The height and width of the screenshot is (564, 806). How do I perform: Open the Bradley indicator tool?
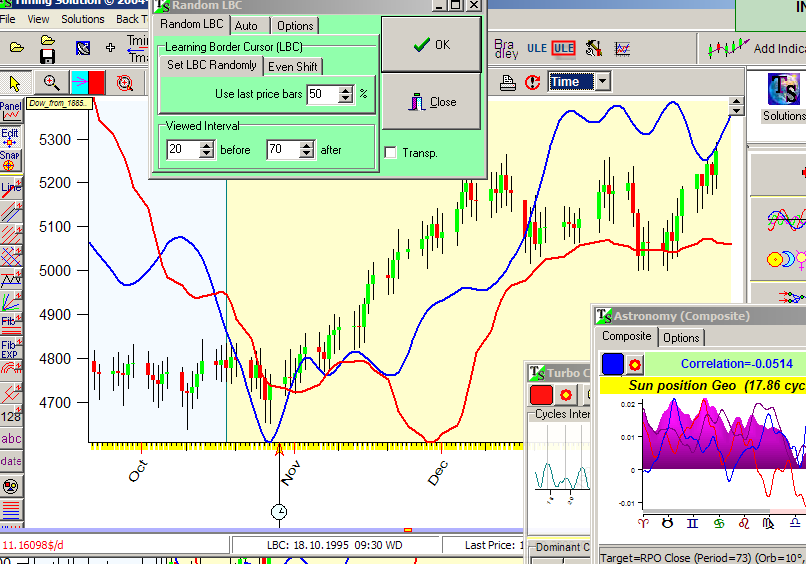(506, 47)
